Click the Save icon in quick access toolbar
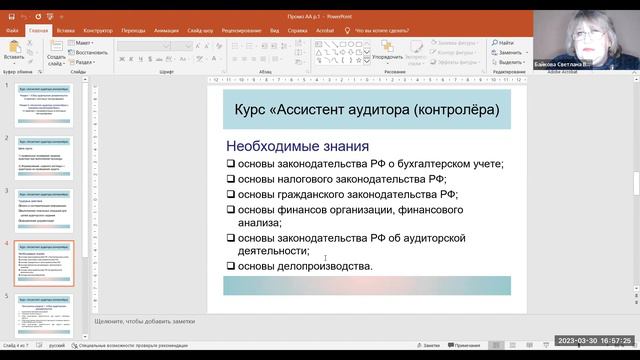Image resolution: width=640 pixels, height=360 pixels. [11, 17]
